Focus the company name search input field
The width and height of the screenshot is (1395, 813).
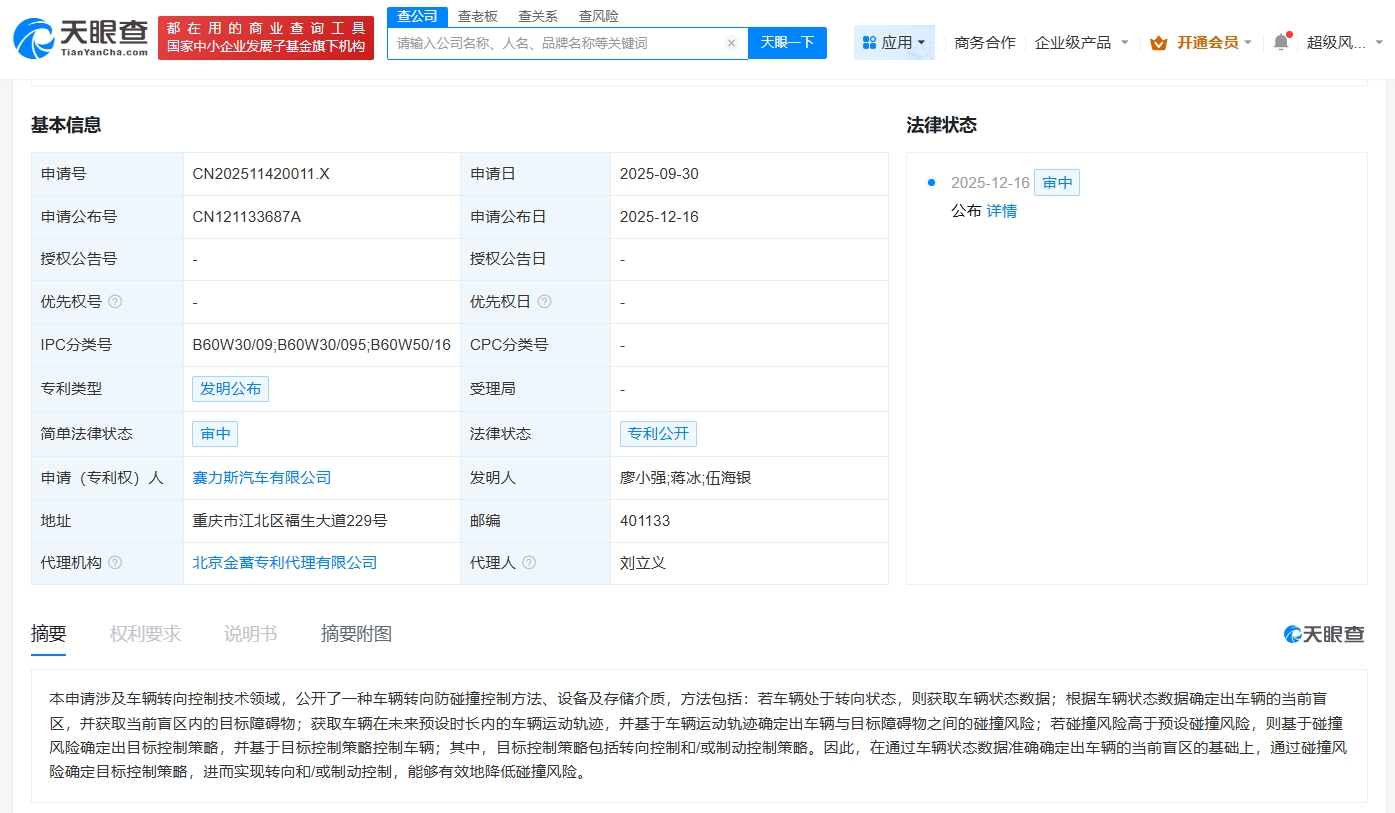click(x=555, y=43)
